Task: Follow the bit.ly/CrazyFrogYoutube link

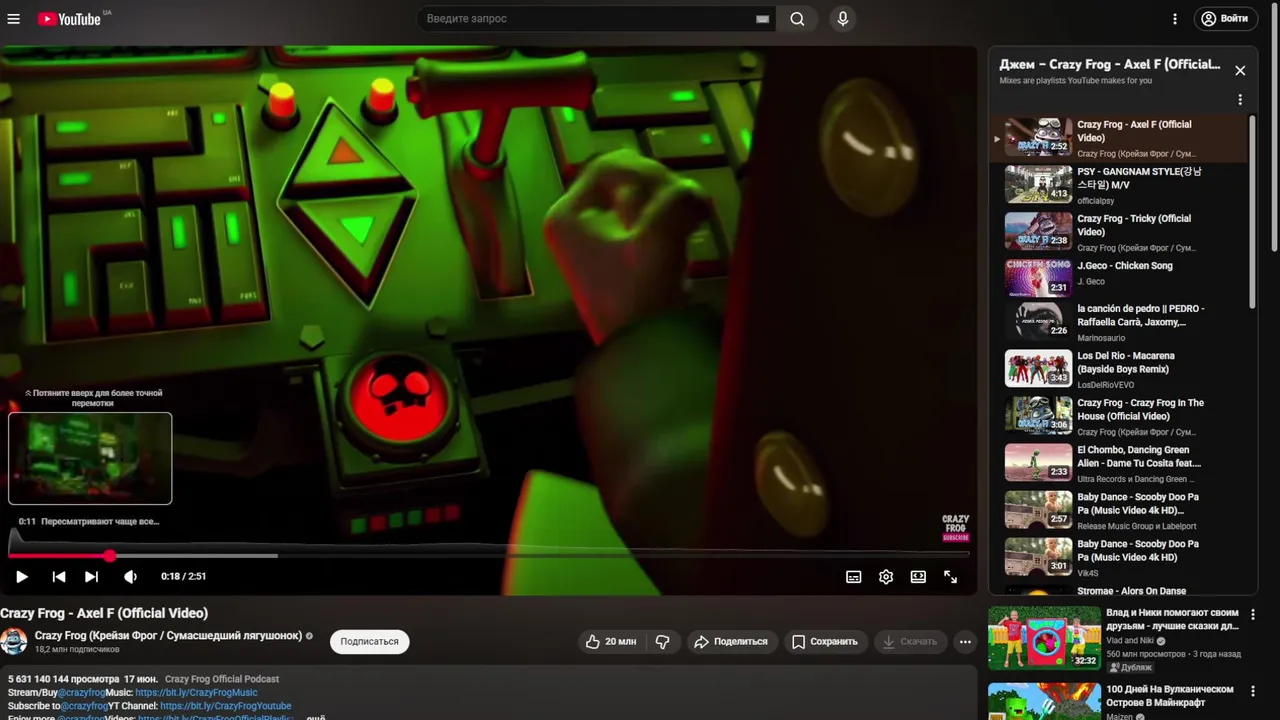Action: pyautogui.click(x=226, y=706)
